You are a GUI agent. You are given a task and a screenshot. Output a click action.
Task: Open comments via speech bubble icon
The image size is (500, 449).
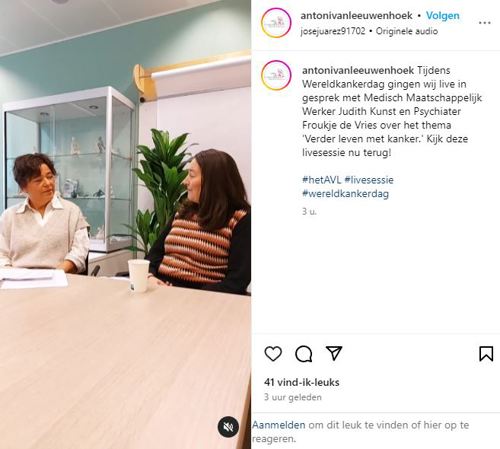pos(304,354)
